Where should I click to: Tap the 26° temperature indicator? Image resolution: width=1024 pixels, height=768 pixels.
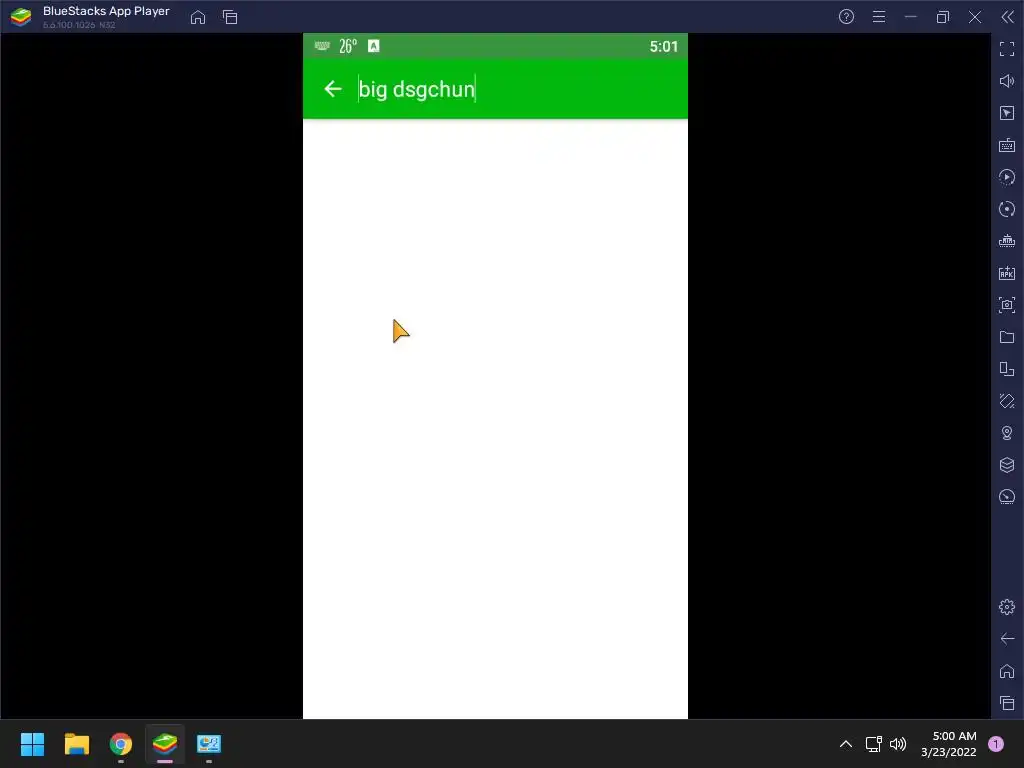348,46
